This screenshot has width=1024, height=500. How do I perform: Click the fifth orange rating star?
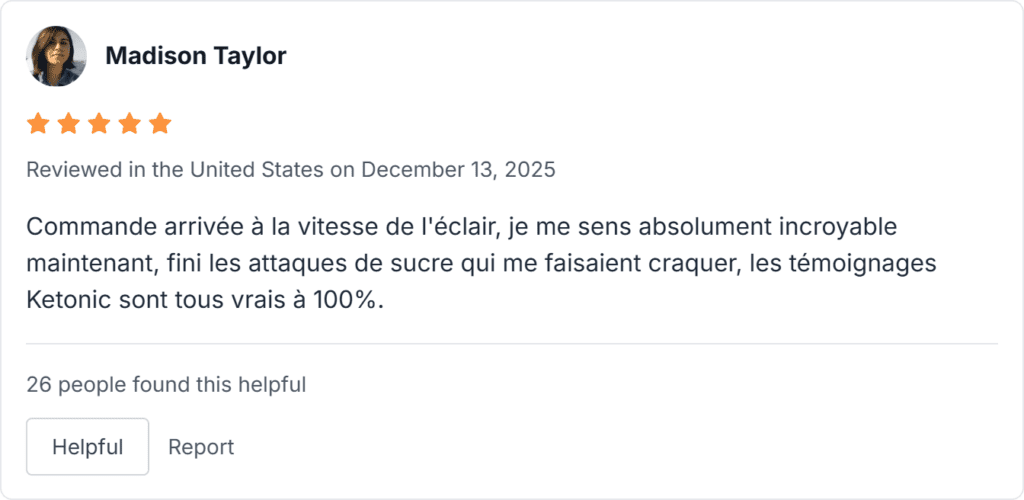coord(160,124)
